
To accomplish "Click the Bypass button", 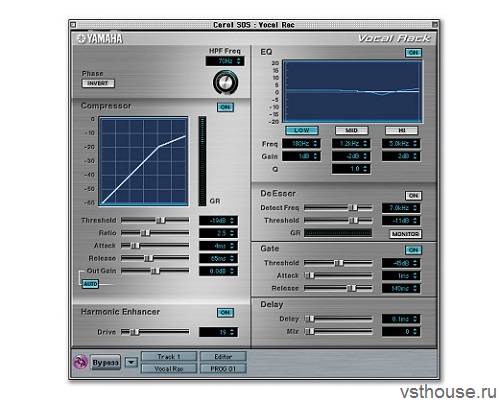I will click(106, 362).
